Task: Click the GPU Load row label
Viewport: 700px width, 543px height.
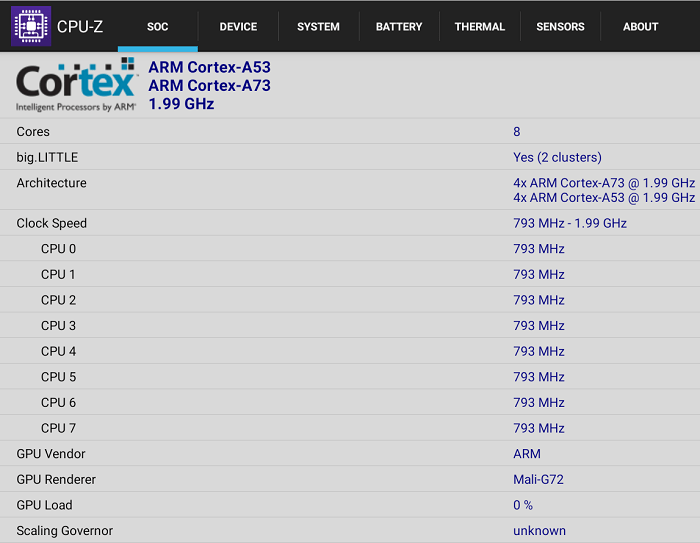Action: 44,505
